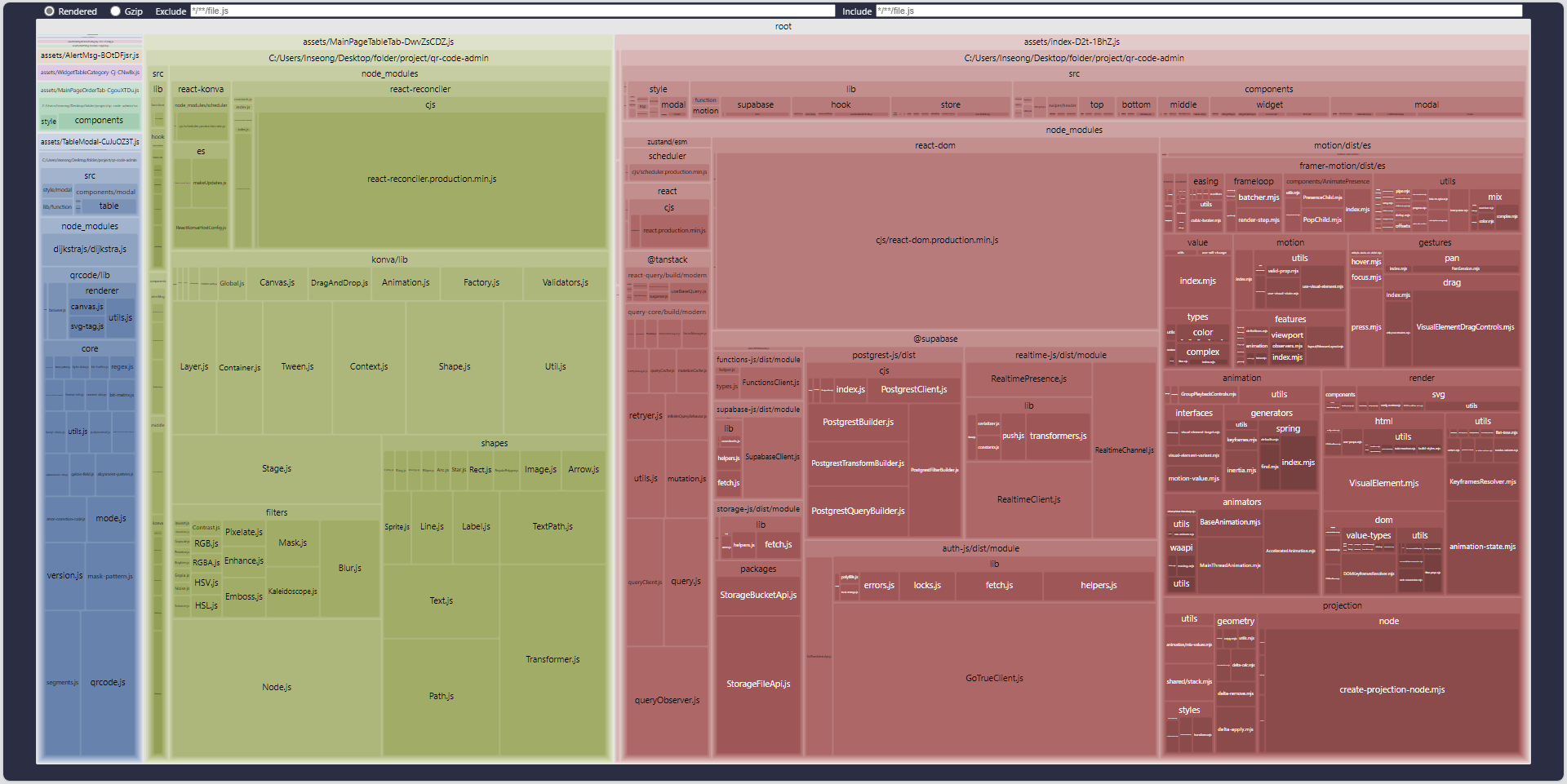Select the supabase block under lib
The width and height of the screenshot is (1567, 784).
[756, 105]
